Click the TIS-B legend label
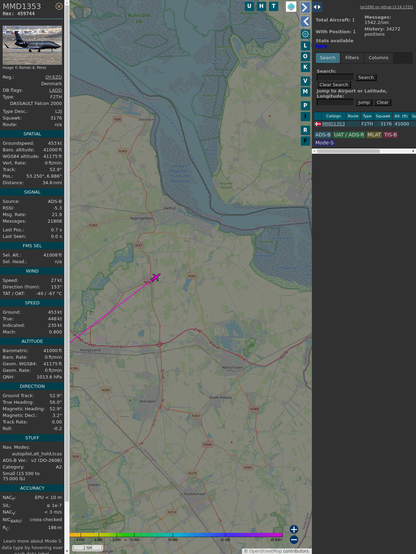416x554 pixels. pos(390,135)
